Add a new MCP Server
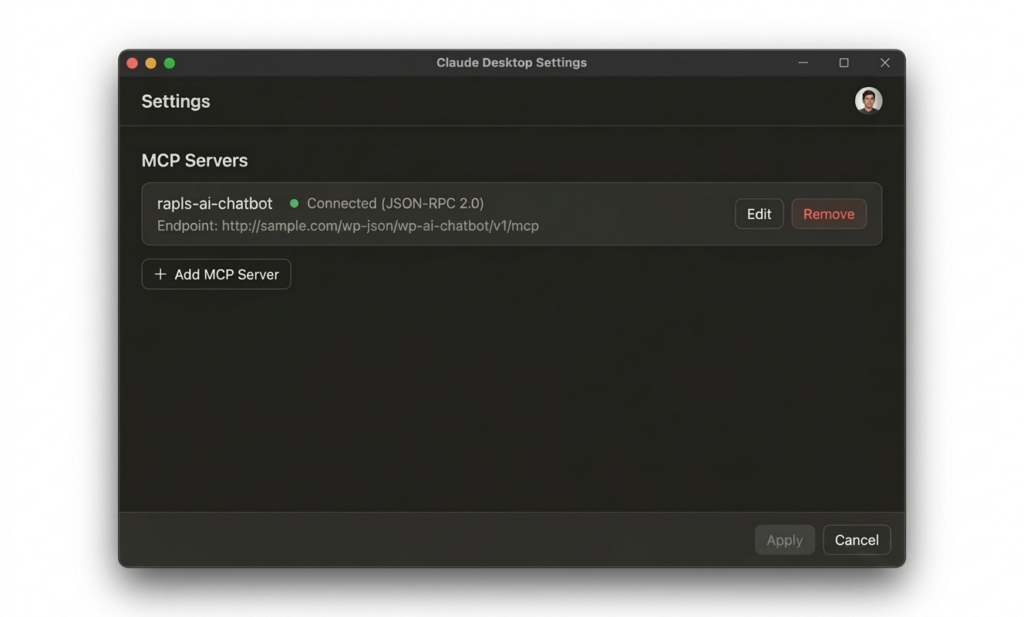 pos(216,274)
